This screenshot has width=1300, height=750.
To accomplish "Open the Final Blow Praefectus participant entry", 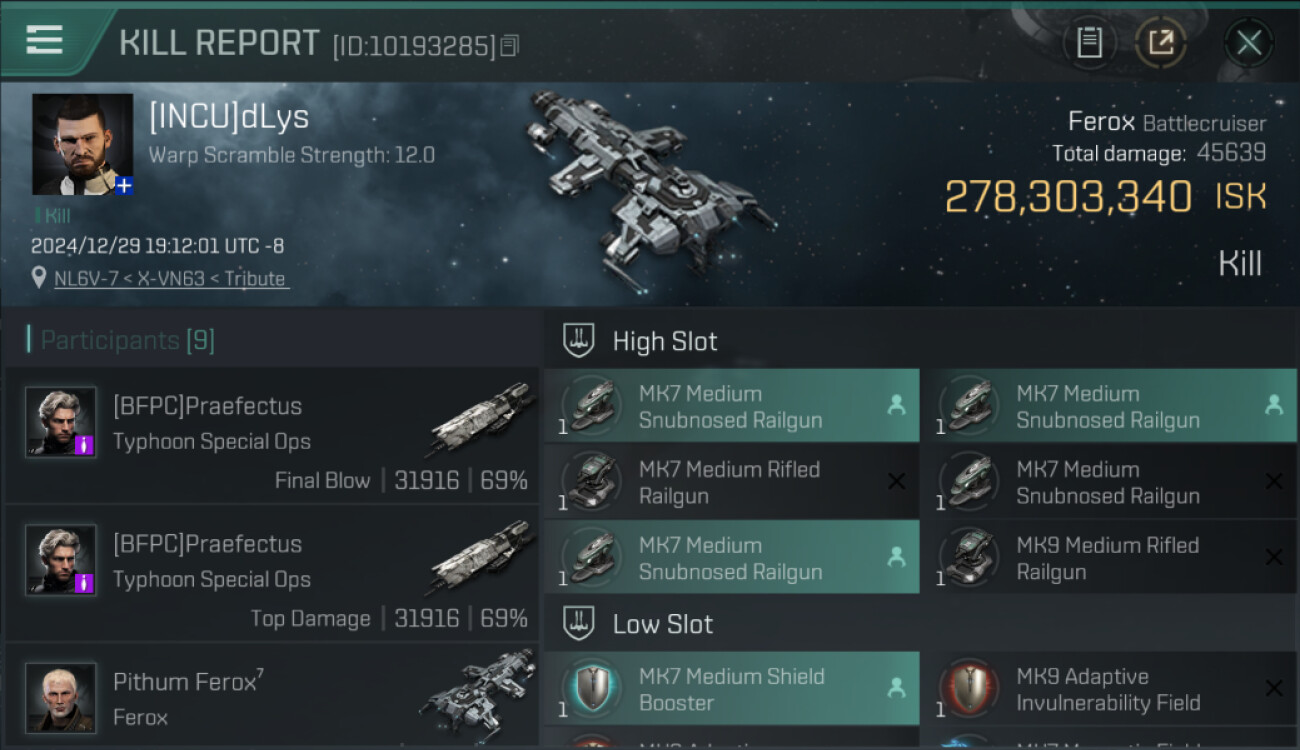I will pos(272,435).
